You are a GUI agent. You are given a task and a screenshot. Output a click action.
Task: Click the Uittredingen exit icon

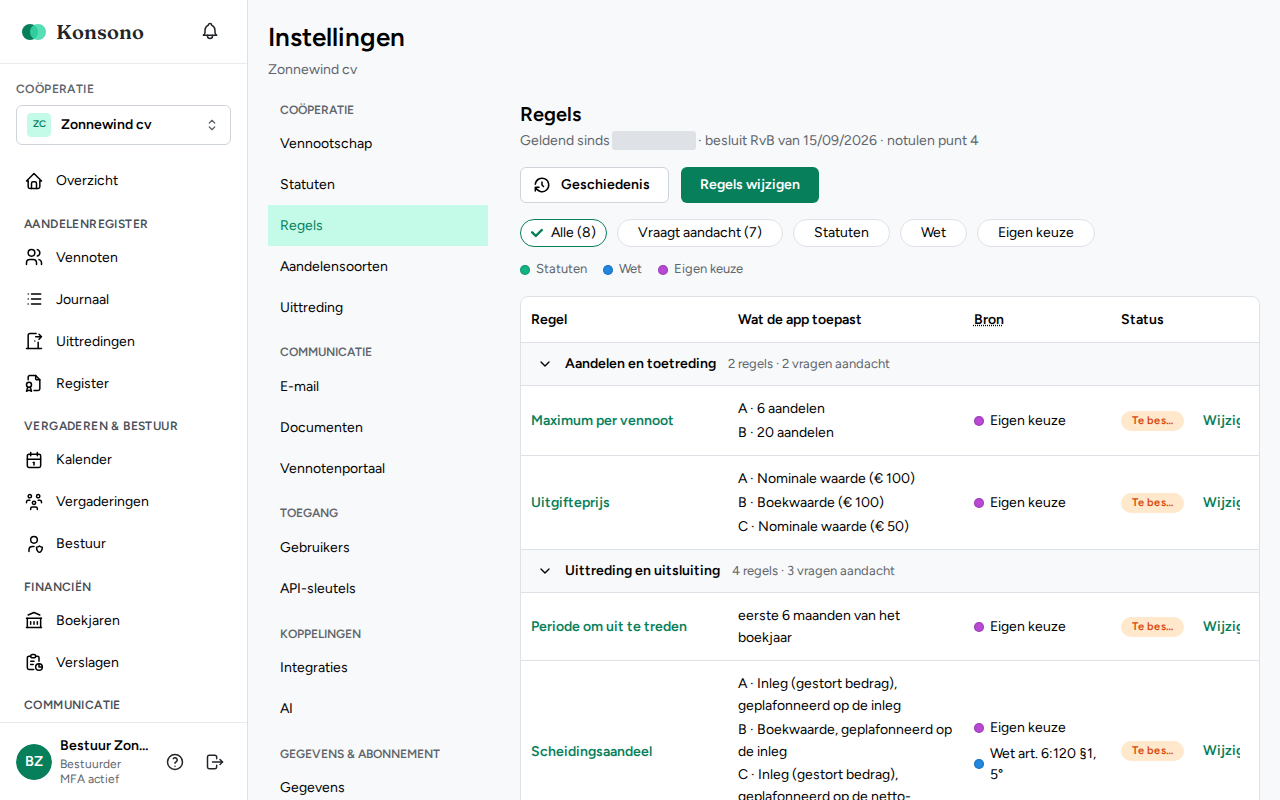[35, 342]
